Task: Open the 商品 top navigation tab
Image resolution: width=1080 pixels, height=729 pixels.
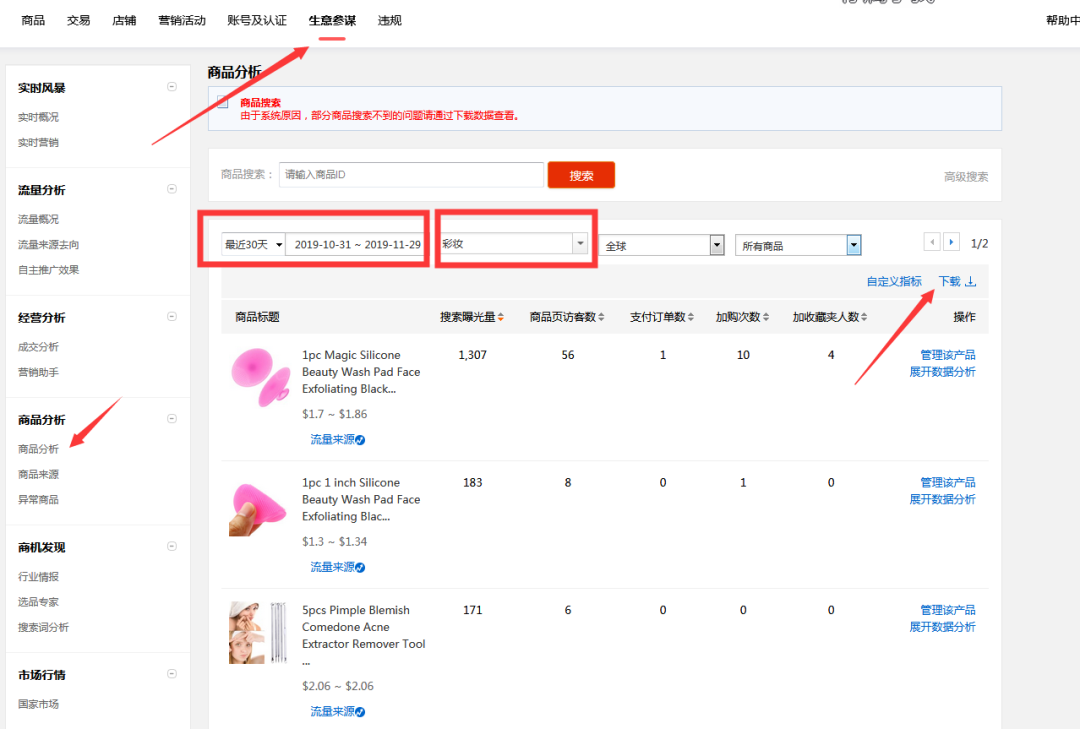Action: 33,21
